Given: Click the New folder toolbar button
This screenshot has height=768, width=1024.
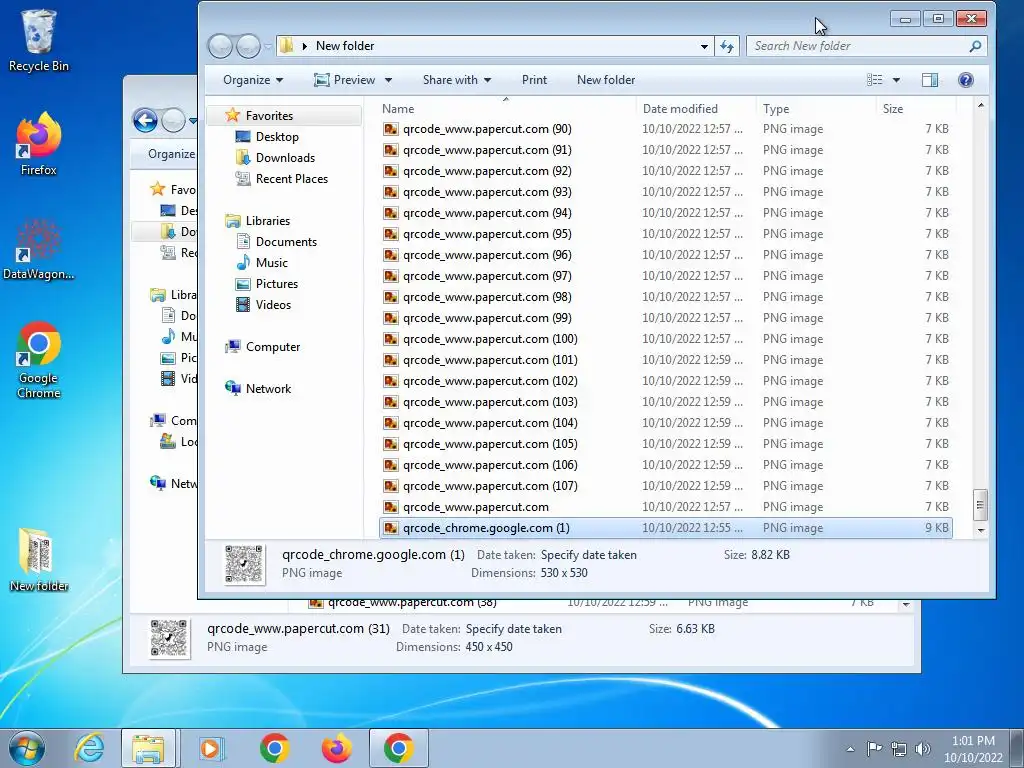Looking at the screenshot, I should (605, 80).
